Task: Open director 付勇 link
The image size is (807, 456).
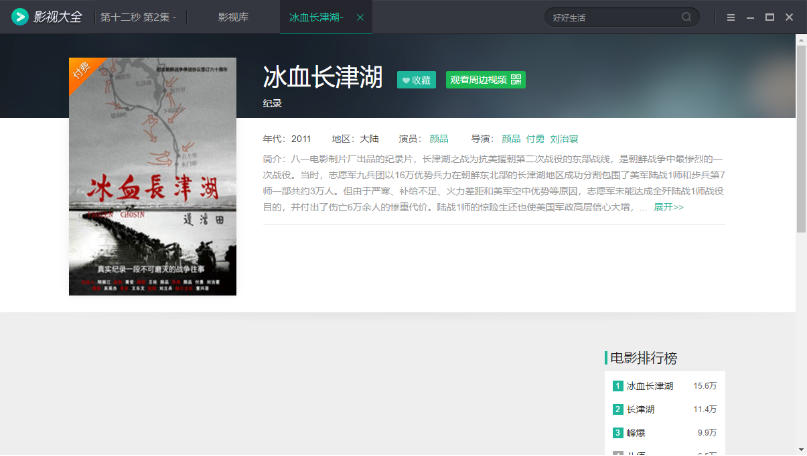Action: point(535,139)
